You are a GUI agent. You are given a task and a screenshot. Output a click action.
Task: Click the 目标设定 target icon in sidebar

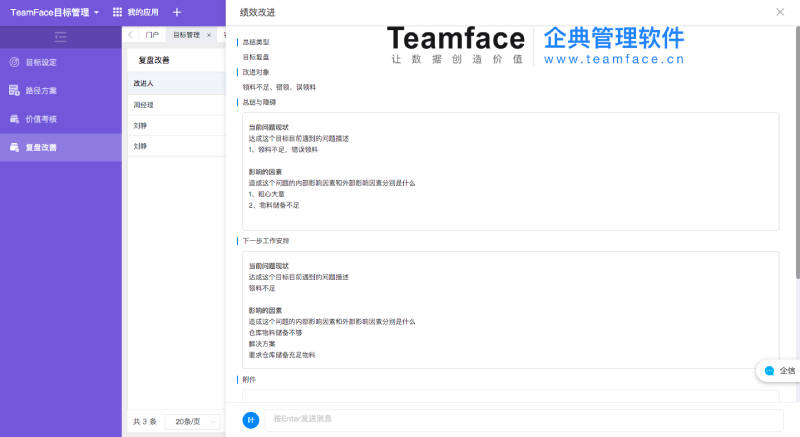pyautogui.click(x=14, y=62)
